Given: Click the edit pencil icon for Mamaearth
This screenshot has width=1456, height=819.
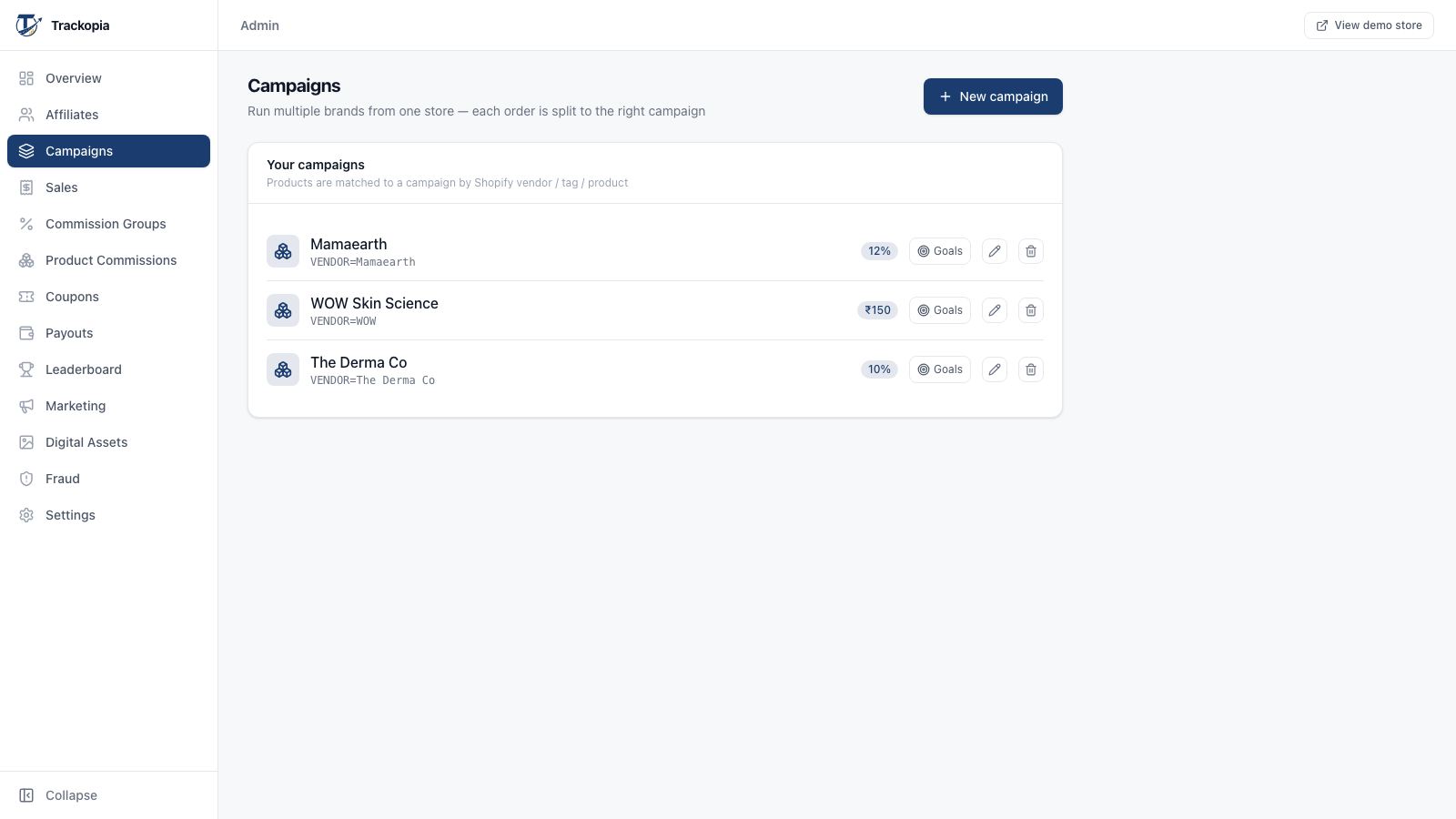Looking at the screenshot, I should tap(995, 251).
